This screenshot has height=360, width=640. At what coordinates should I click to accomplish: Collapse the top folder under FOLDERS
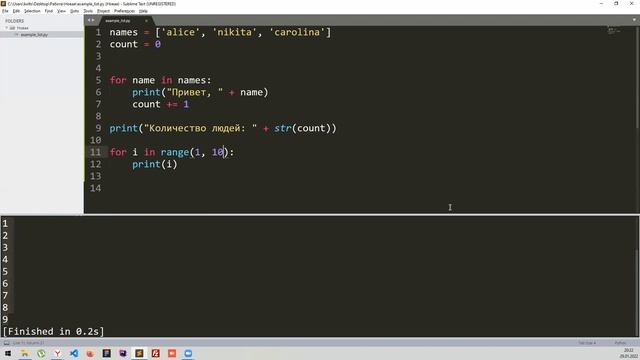click(x=7, y=28)
